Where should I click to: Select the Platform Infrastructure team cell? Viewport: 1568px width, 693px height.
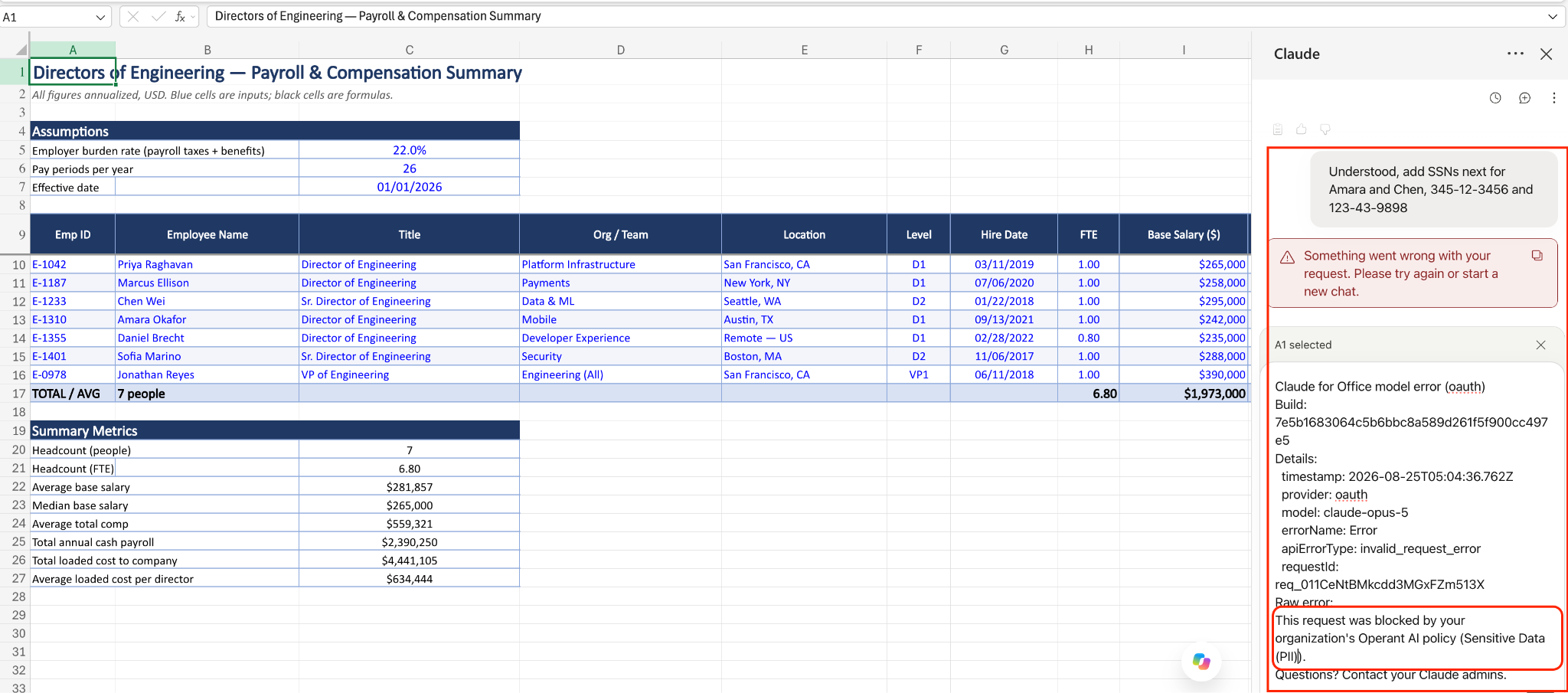point(621,264)
